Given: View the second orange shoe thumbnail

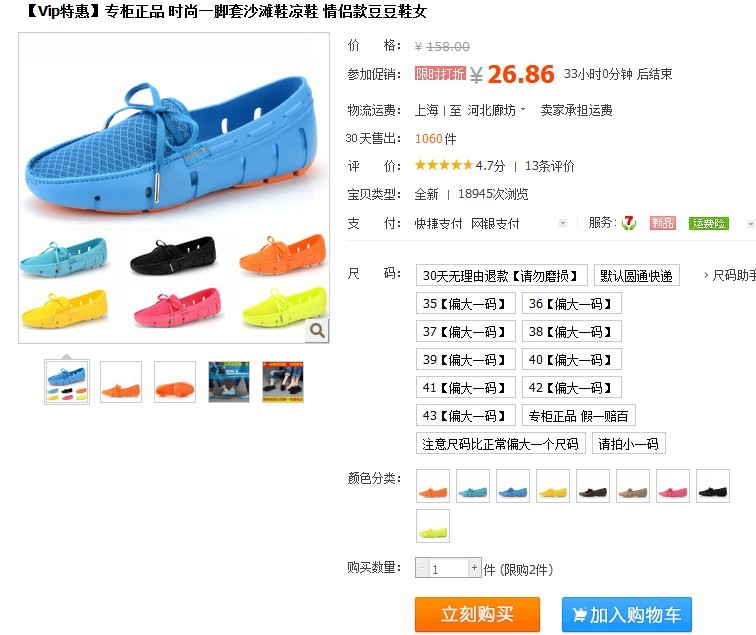Looking at the screenshot, I should (x=175, y=382).
